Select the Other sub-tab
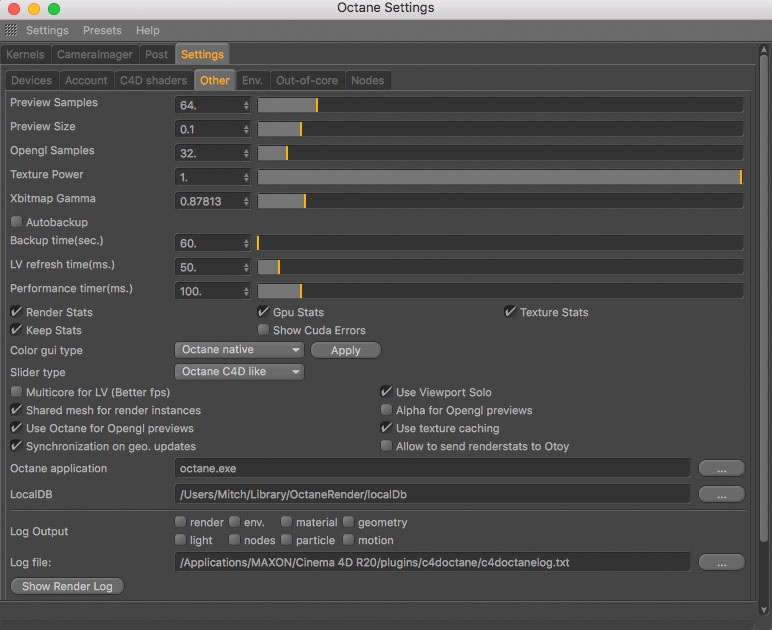The image size is (772, 630). (x=215, y=81)
